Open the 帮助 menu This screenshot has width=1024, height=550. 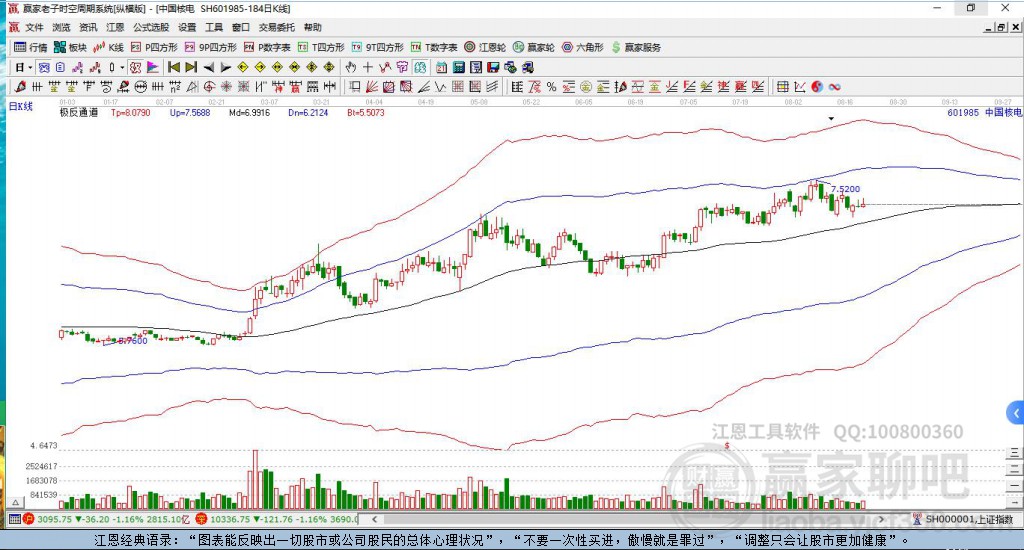tap(313, 27)
